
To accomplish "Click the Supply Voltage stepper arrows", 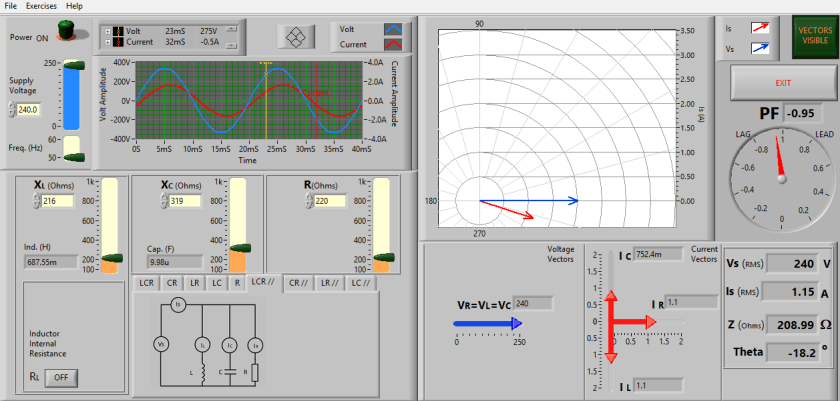I will click(x=12, y=110).
